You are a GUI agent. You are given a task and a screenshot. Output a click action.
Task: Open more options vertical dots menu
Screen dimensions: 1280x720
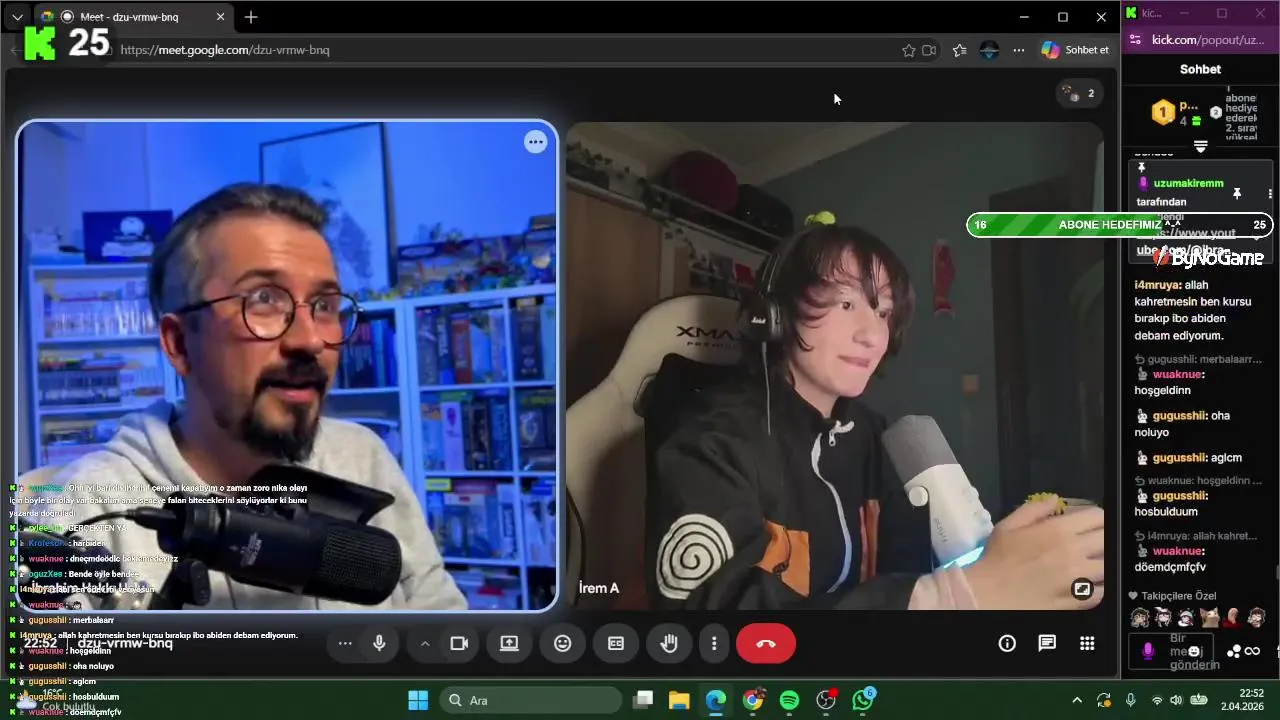tap(714, 644)
